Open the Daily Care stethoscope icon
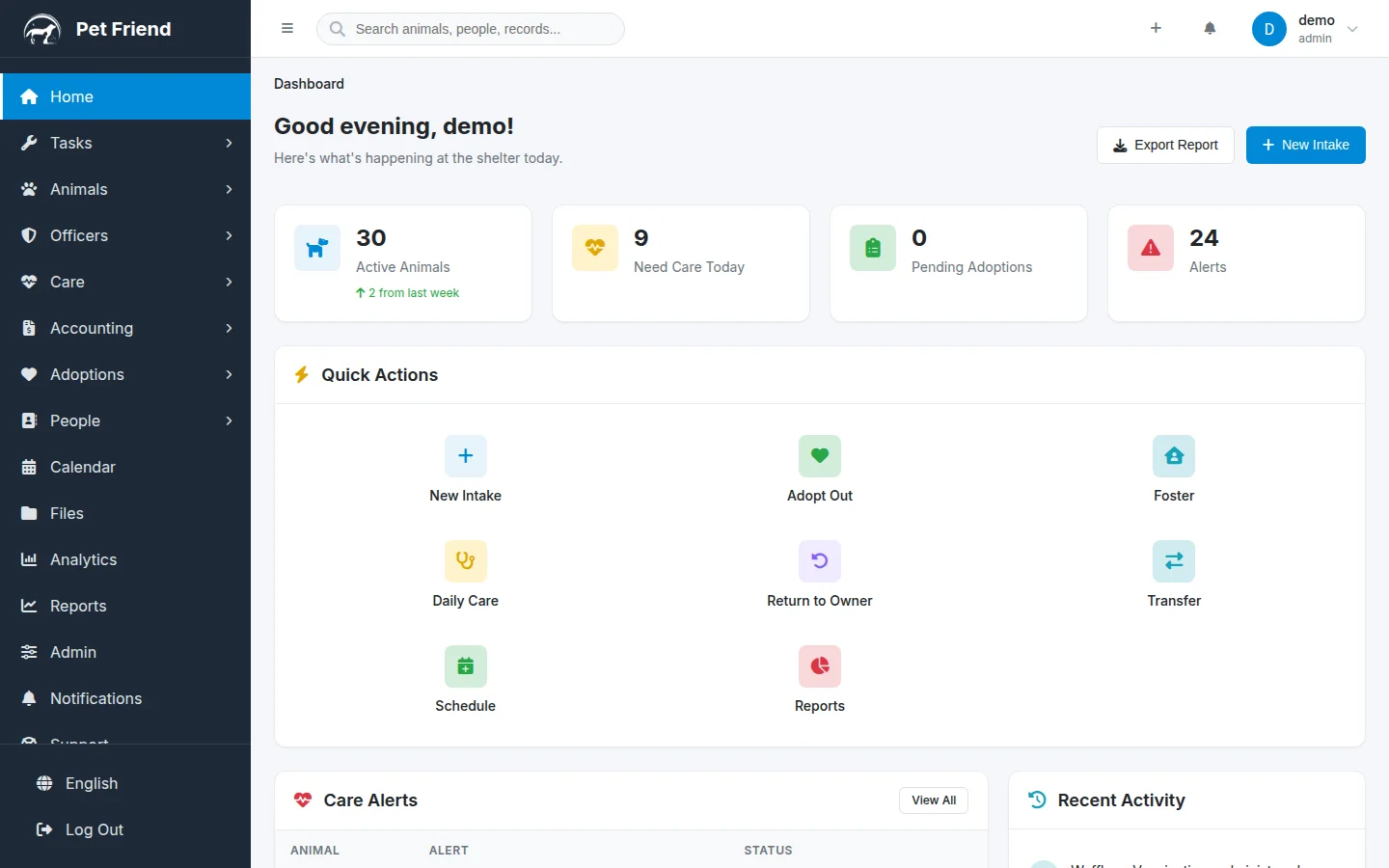This screenshot has height=868, width=1389. (465, 560)
